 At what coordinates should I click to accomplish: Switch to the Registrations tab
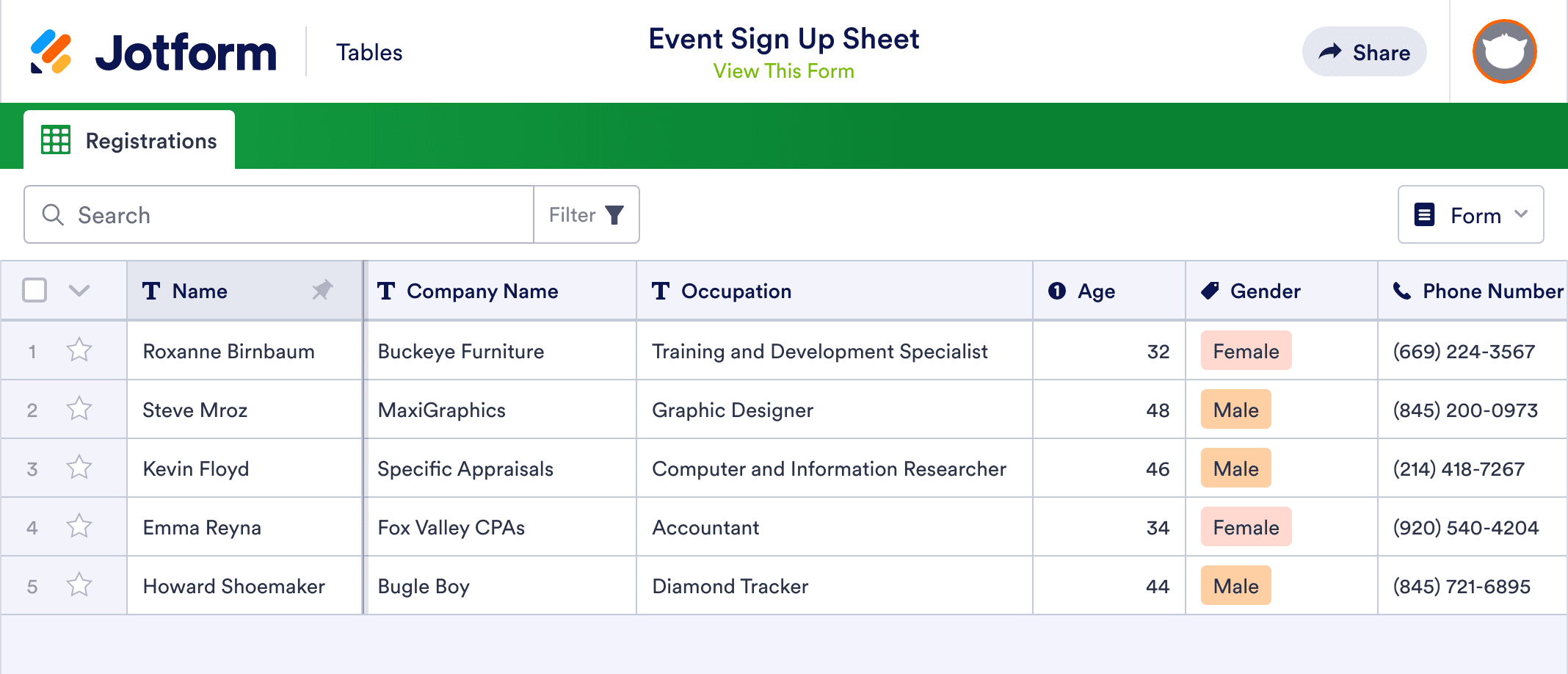(129, 139)
